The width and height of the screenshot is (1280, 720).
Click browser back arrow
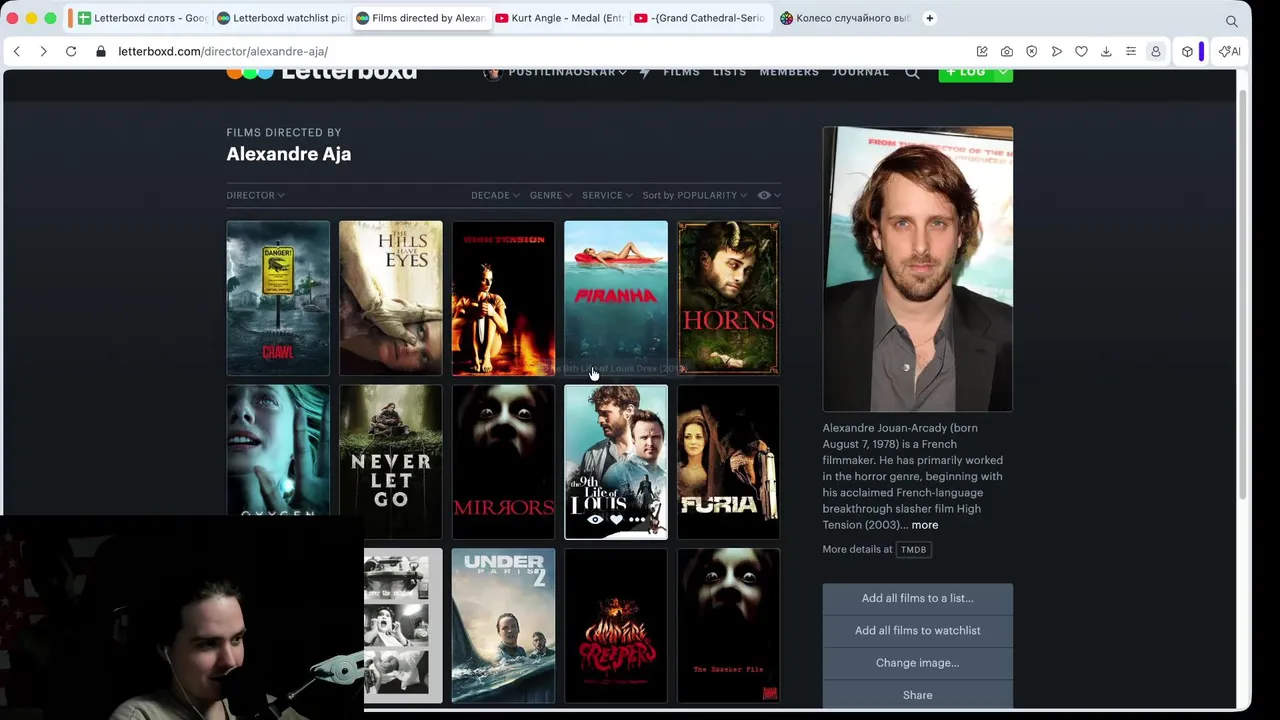[x=17, y=51]
